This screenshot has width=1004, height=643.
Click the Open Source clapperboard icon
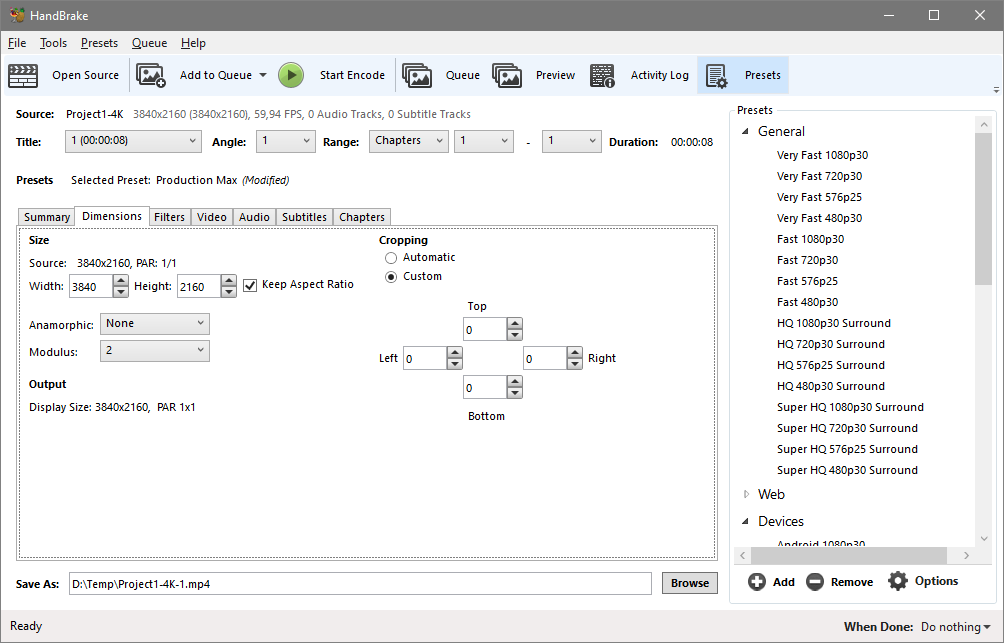(23, 76)
